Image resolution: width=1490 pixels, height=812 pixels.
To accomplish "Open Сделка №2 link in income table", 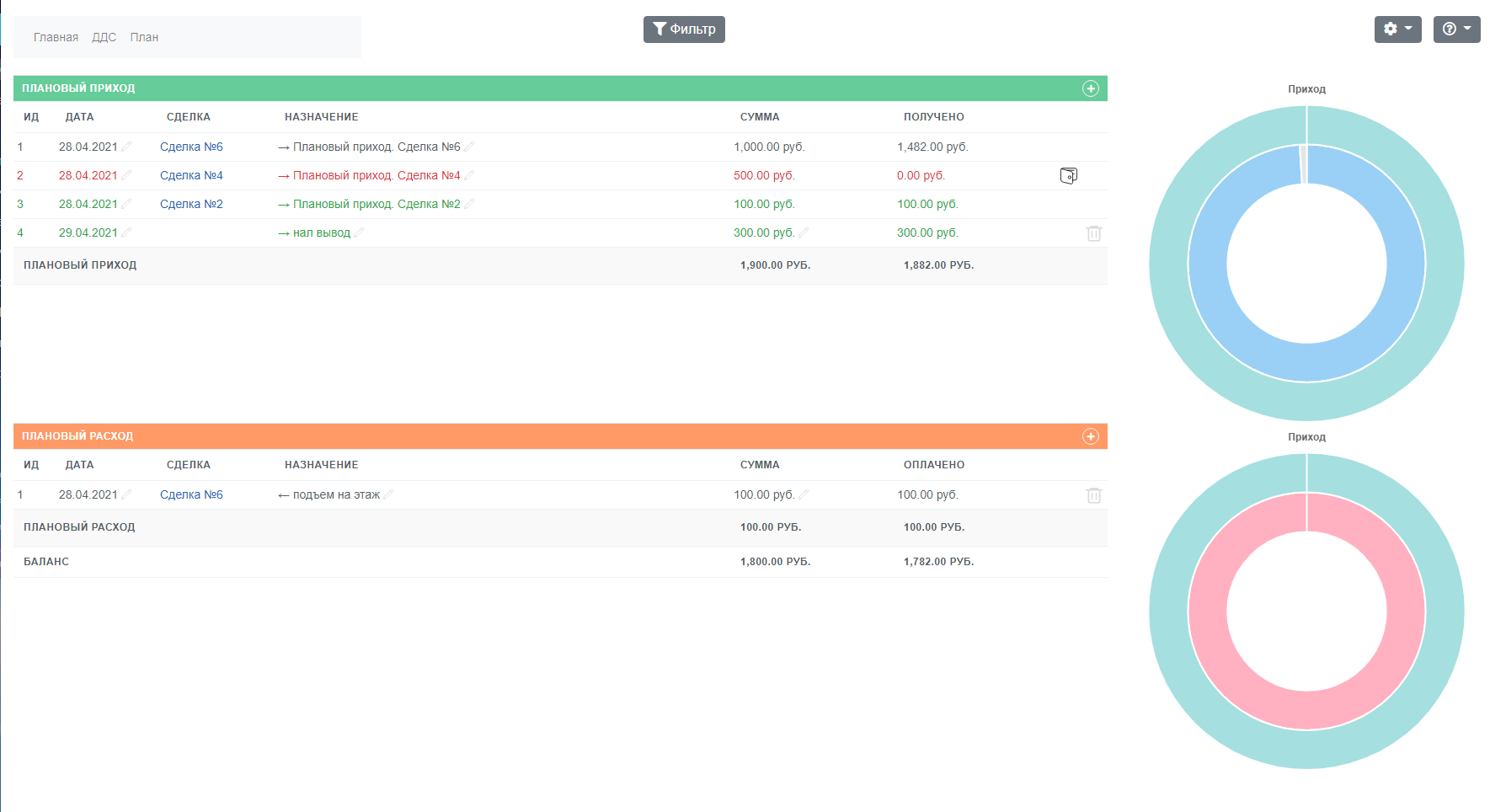I will click(191, 204).
